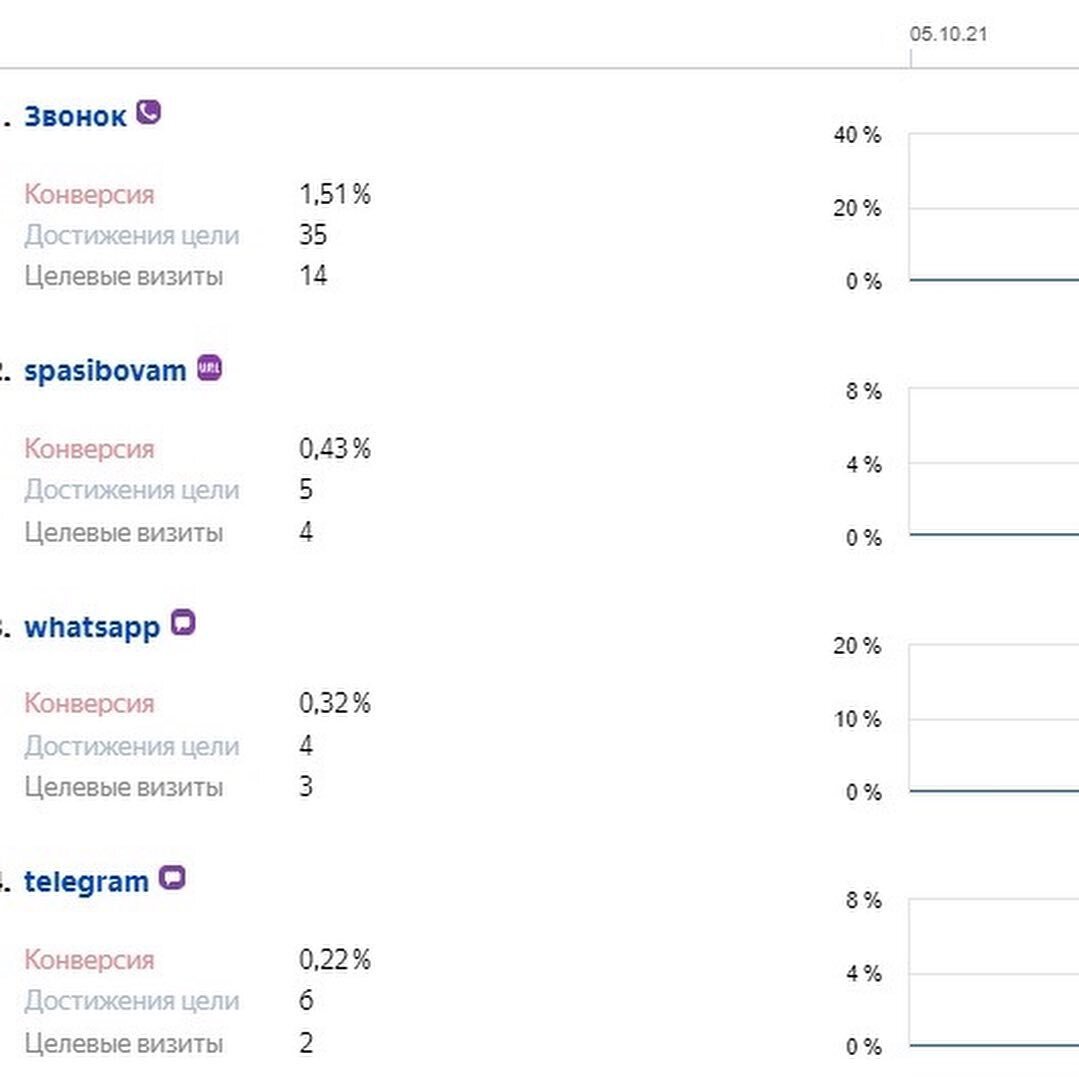The height and width of the screenshot is (1079, 1079).
Task: Select the Конверсия metric under Звонок
Action: click(89, 194)
